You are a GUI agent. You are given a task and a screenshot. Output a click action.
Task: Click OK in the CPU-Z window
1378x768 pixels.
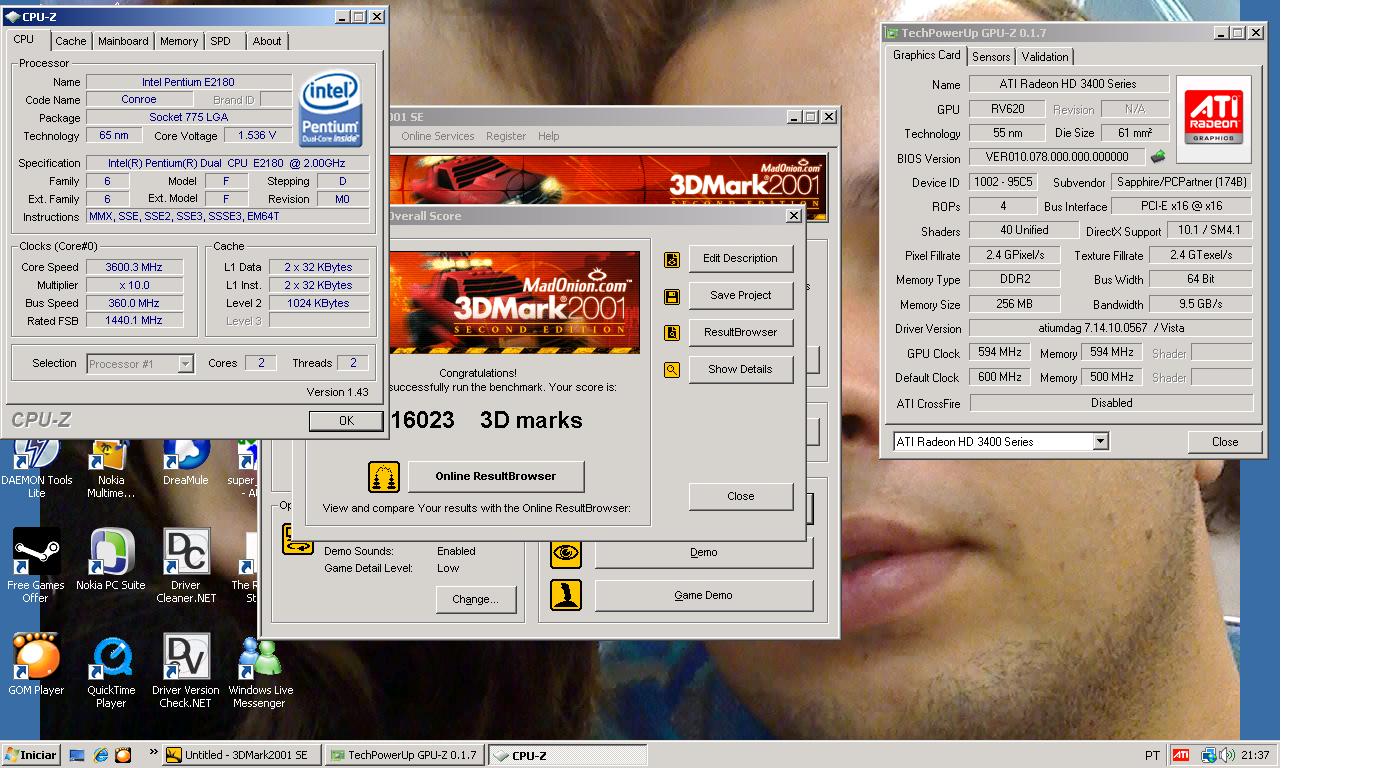[346, 421]
